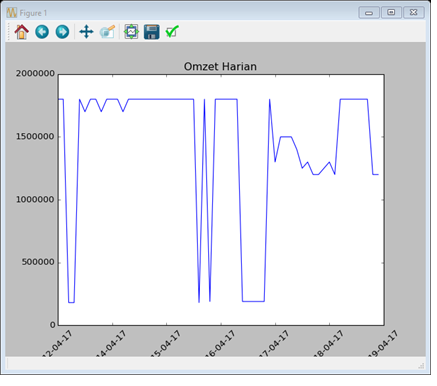Open axis edit options via green checkmark
437x386 pixels.
click(172, 32)
